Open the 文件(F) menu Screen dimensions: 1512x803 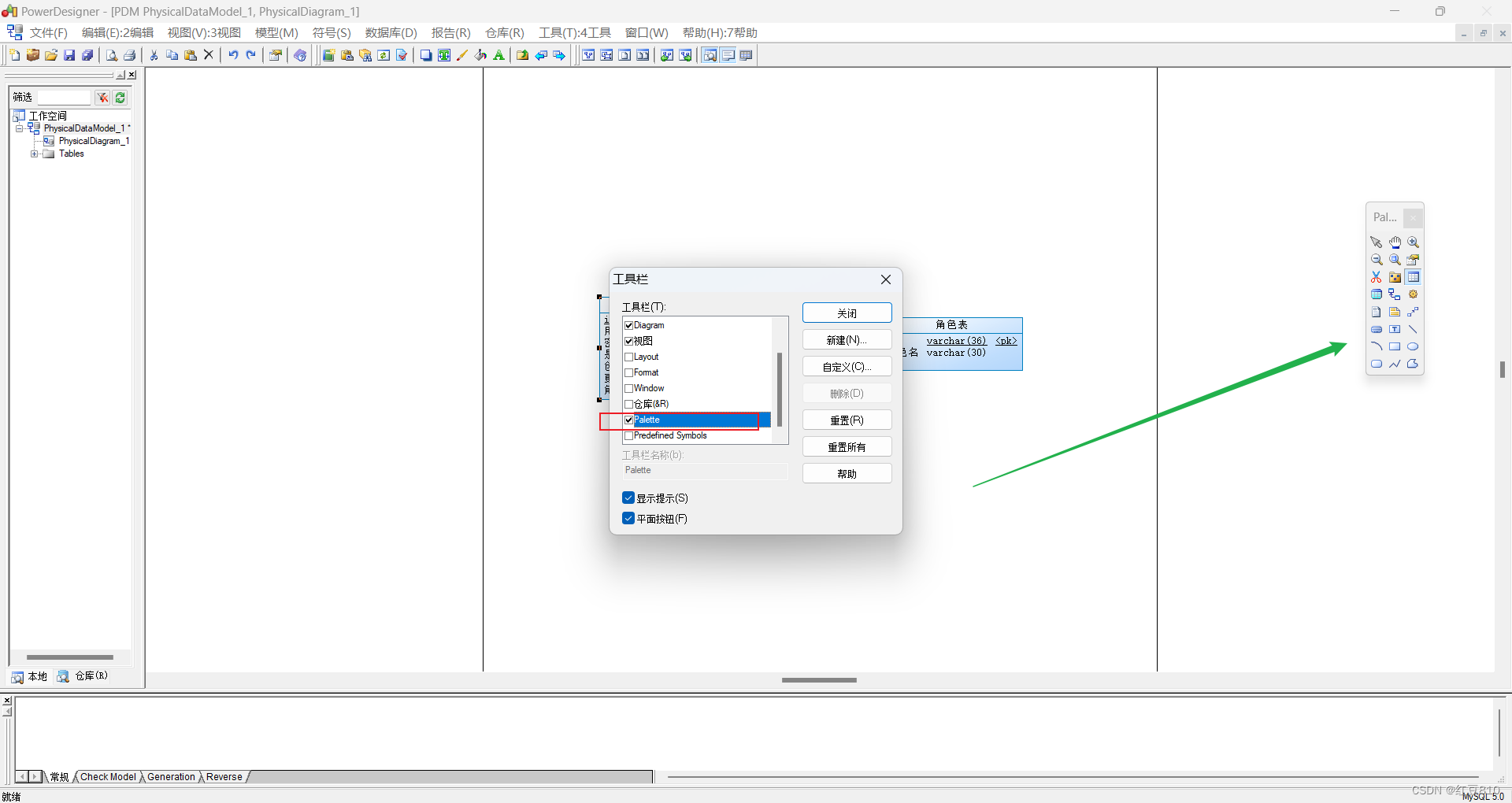click(48, 32)
